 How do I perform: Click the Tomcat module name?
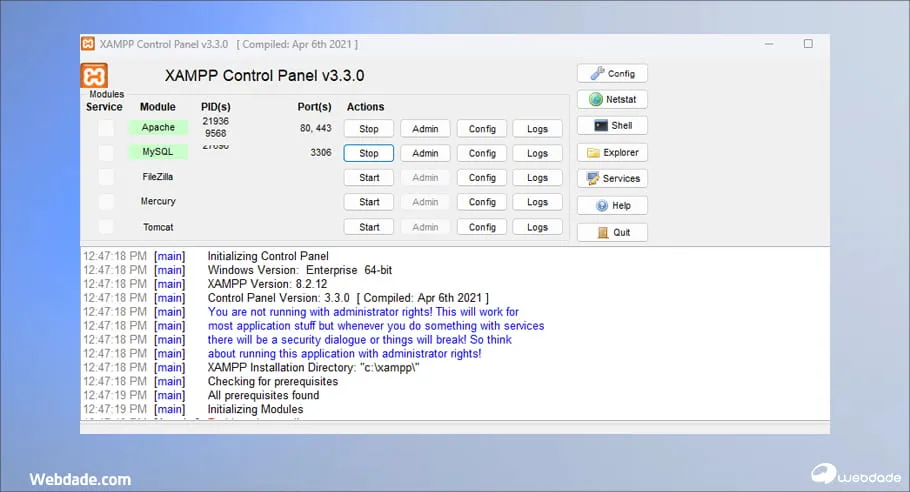(158, 227)
